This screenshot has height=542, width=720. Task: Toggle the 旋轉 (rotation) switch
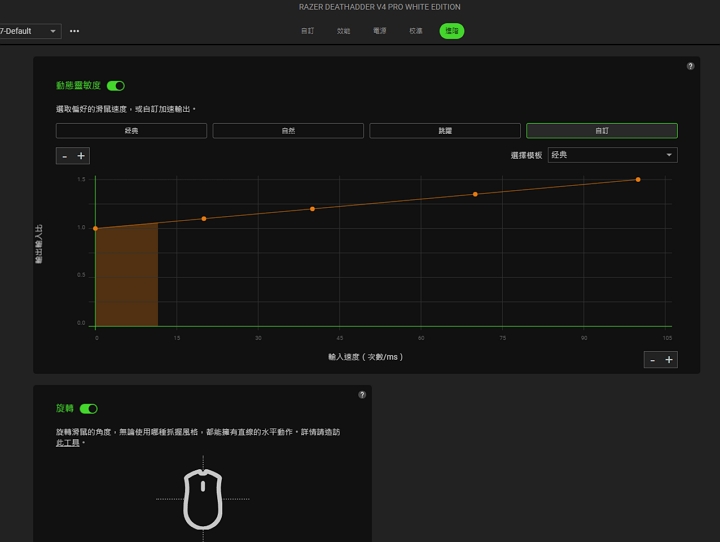[x=89, y=409]
